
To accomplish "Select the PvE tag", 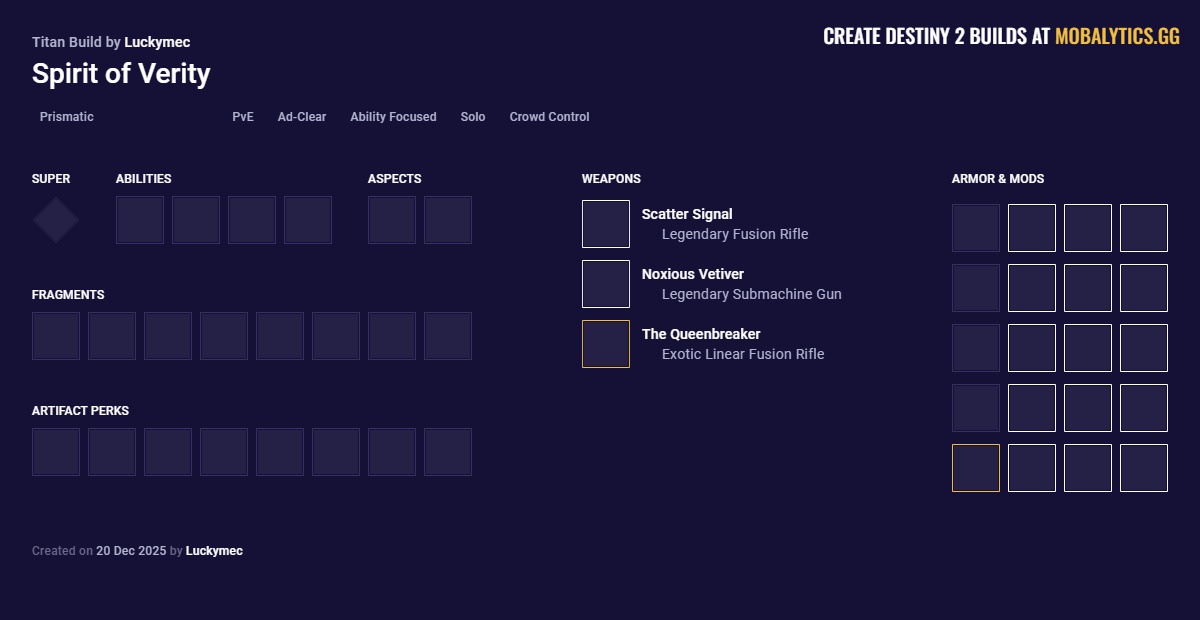I will point(243,117).
